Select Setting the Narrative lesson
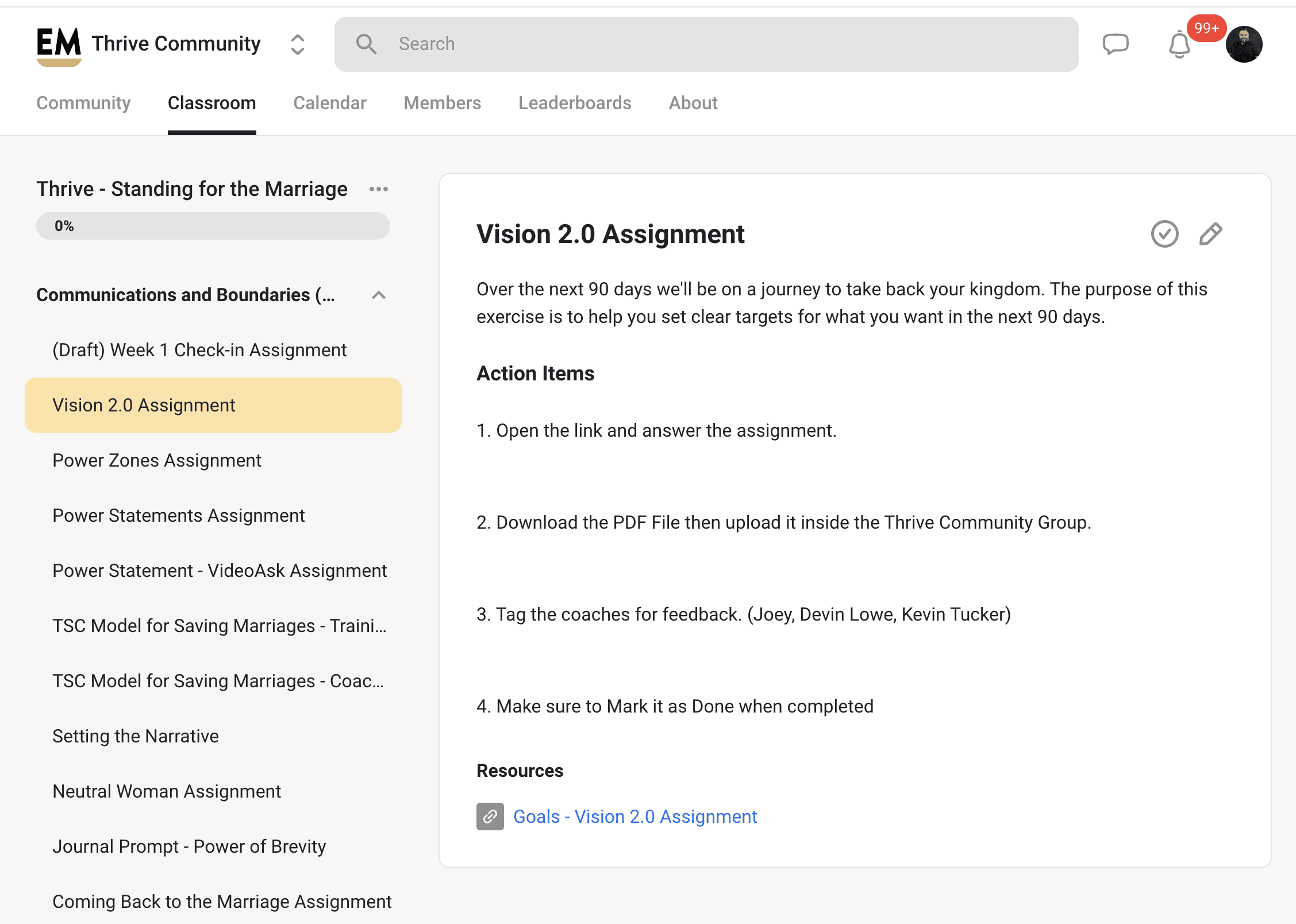Image resolution: width=1296 pixels, height=924 pixels. coord(136,736)
